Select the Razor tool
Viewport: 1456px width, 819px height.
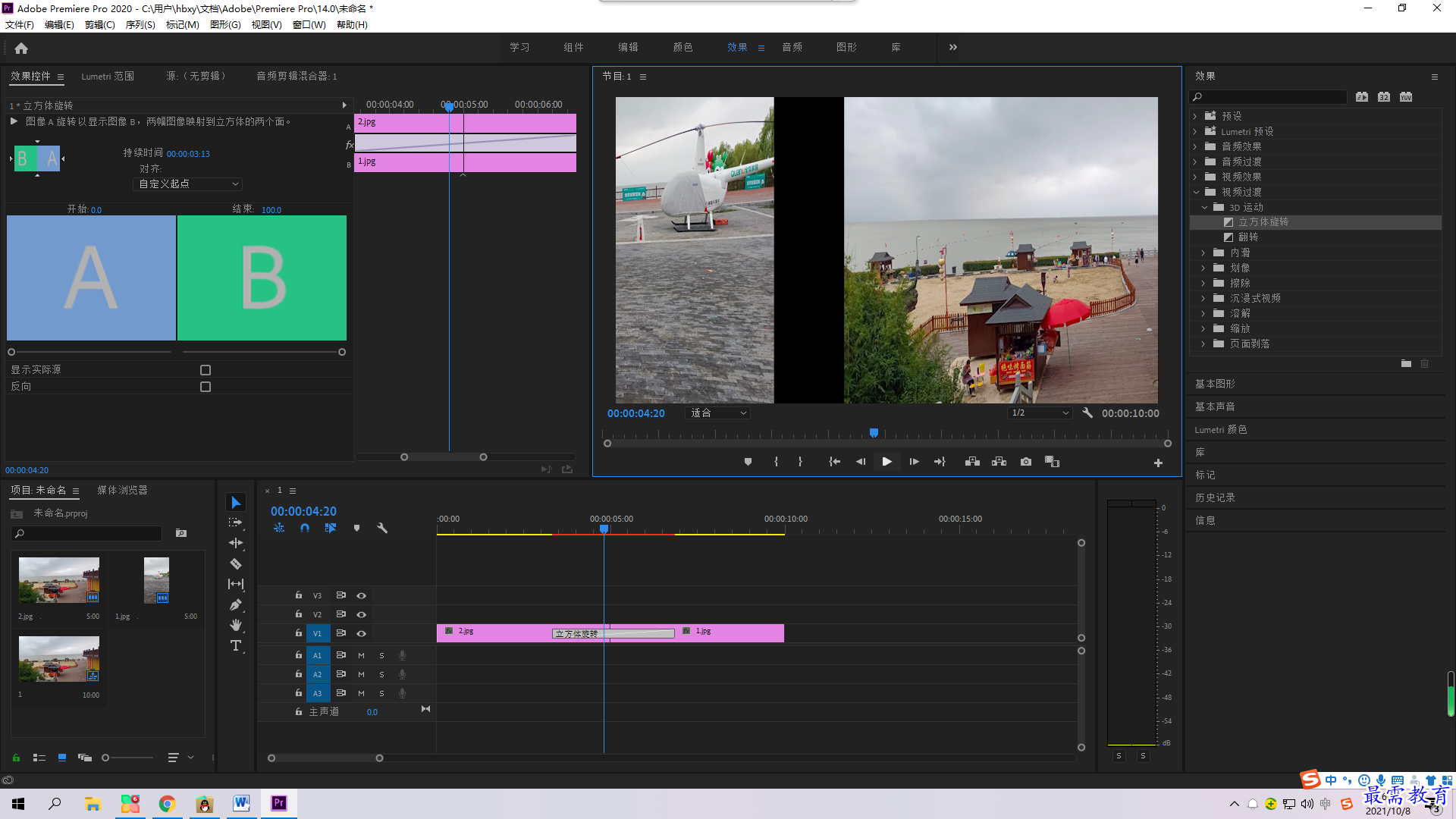236,563
